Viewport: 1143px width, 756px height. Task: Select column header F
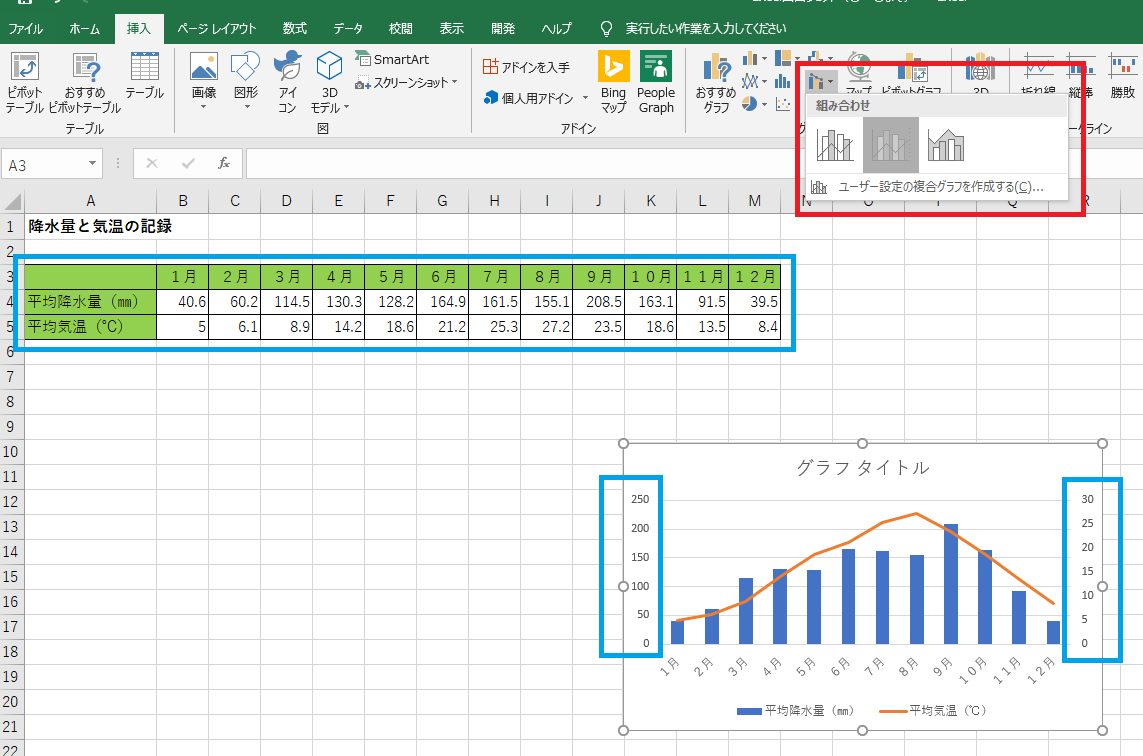tap(391, 200)
